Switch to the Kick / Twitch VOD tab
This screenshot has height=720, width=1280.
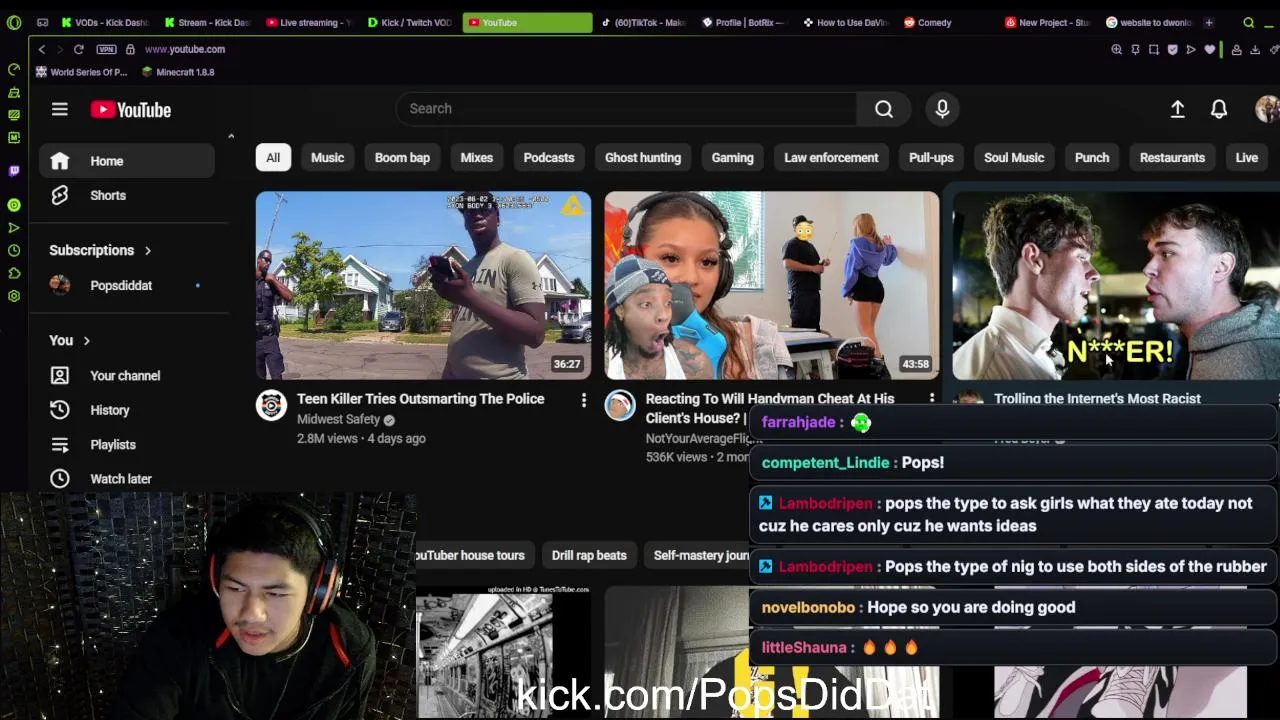click(x=410, y=22)
